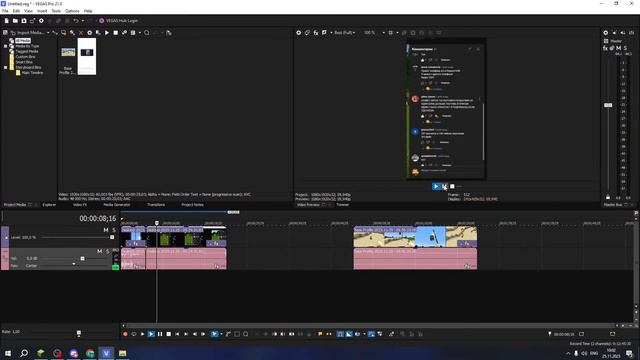The width and height of the screenshot is (640, 360).
Task: Click the play button under the video preview
Action: pyautogui.click(x=436, y=187)
